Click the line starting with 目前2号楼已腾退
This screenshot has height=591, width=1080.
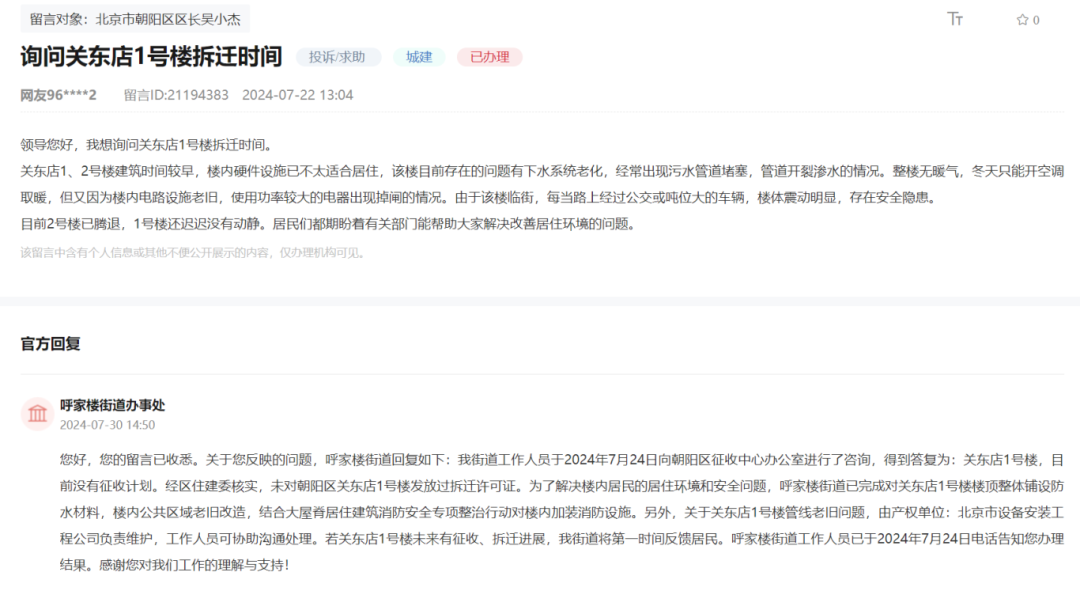pyautogui.click(x=327, y=223)
